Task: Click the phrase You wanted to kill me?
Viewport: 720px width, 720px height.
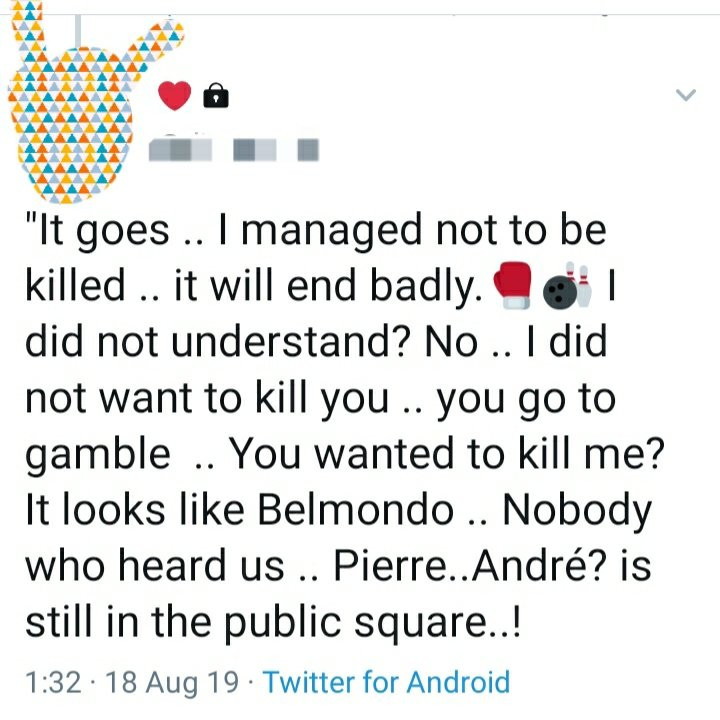Action: point(448,455)
